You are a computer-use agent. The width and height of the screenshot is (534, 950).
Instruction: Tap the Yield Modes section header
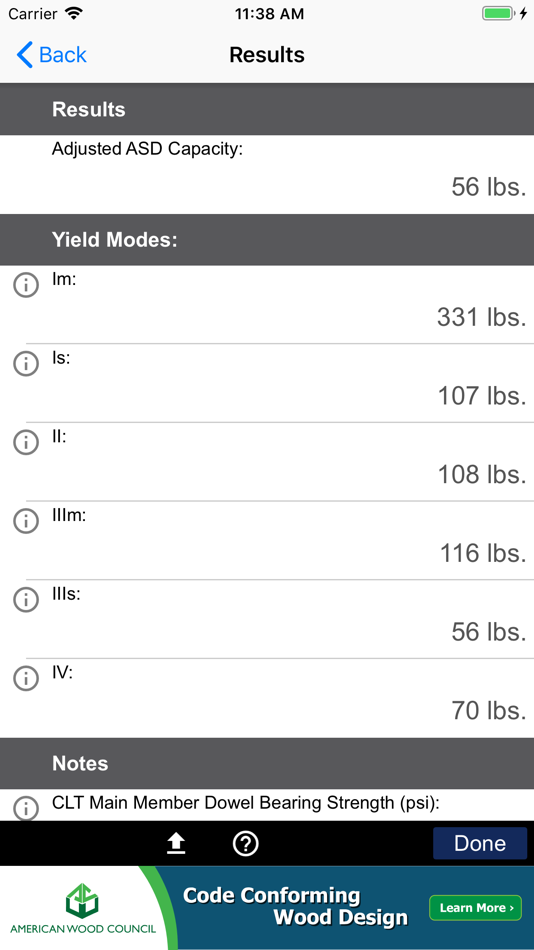(x=267, y=240)
